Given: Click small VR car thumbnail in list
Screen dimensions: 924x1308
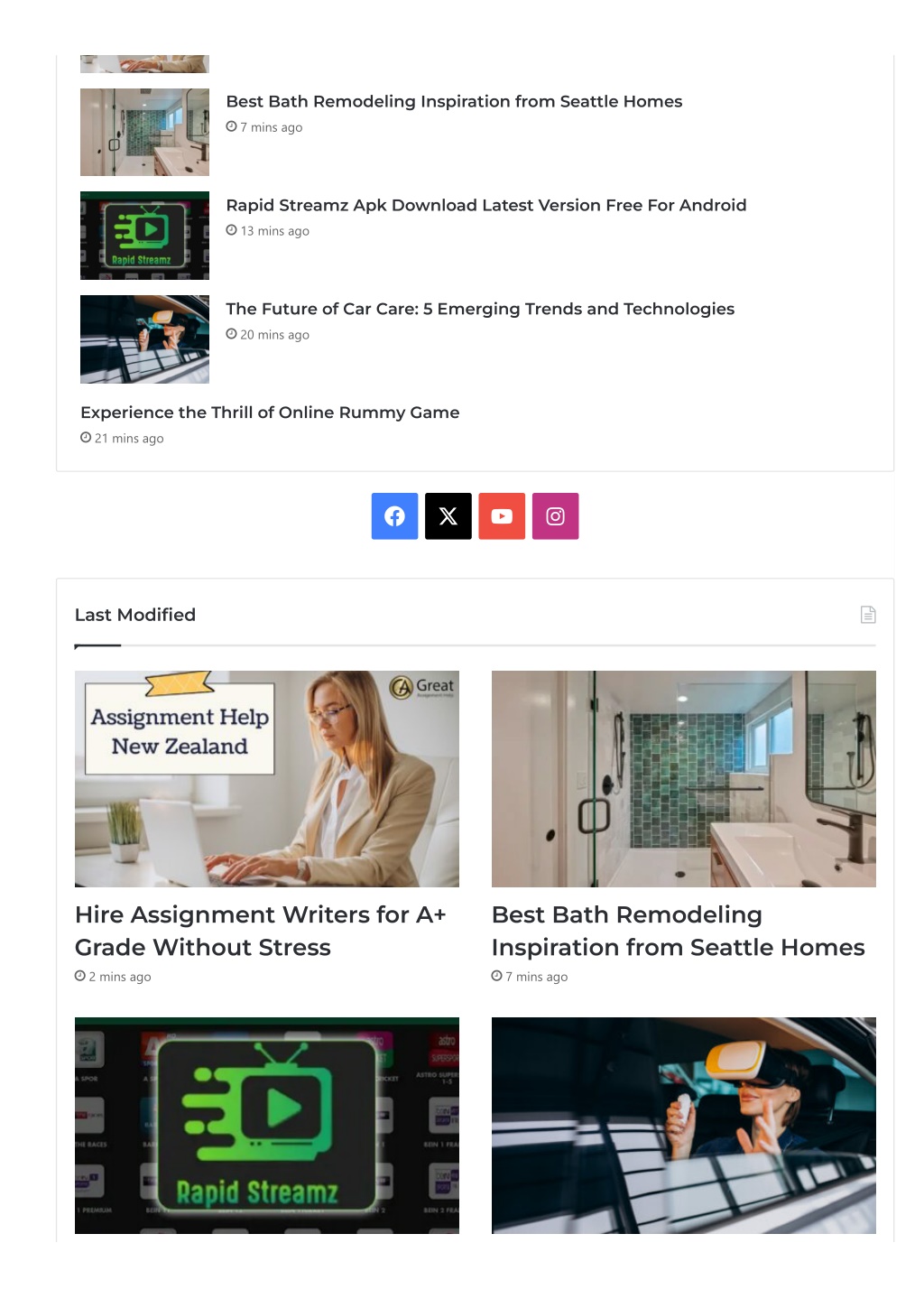Looking at the screenshot, I should point(144,339).
